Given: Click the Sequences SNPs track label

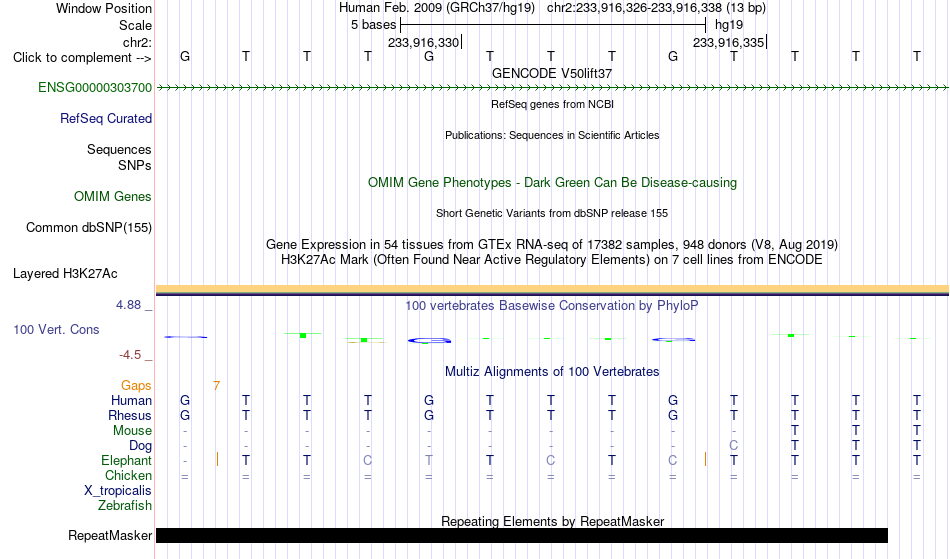Looking at the screenshot, I should [x=119, y=157].
